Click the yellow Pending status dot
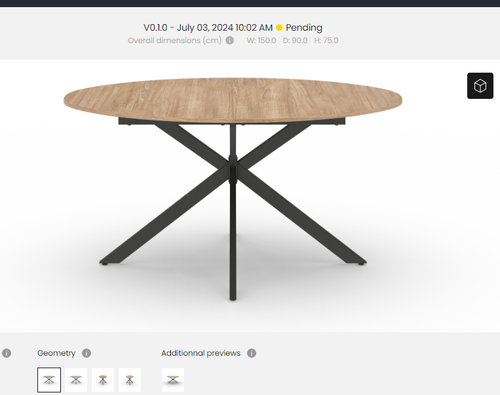 point(279,28)
